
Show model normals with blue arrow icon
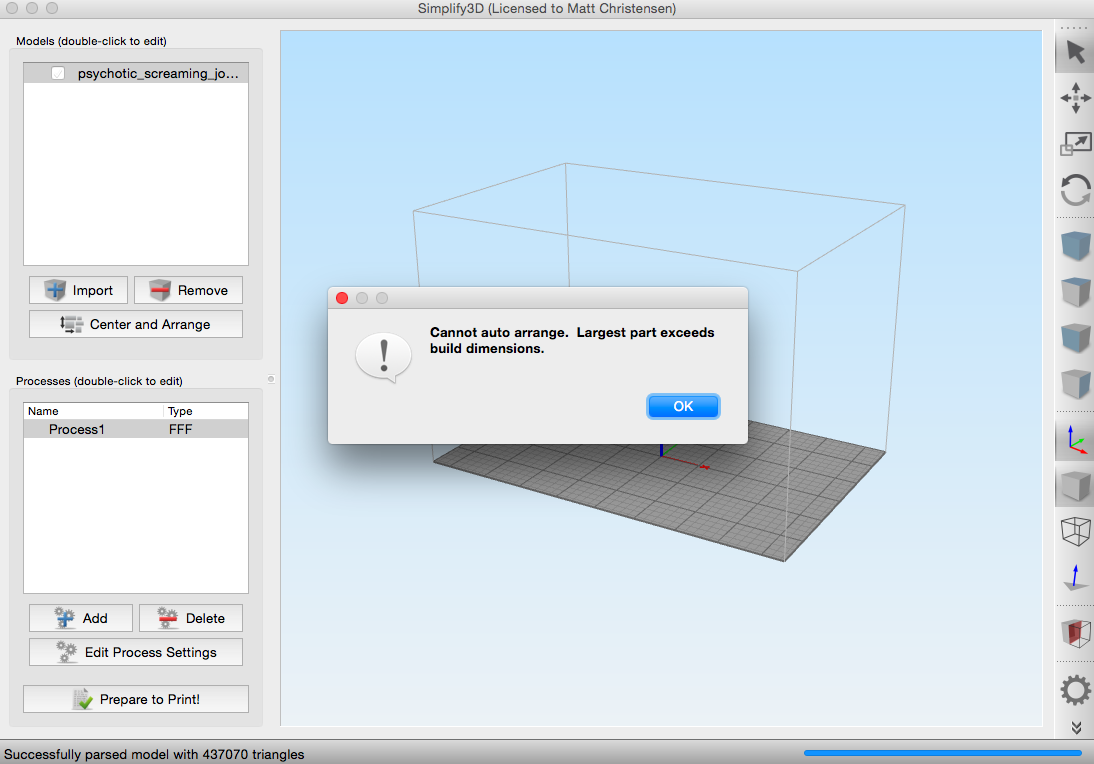pos(1075,579)
